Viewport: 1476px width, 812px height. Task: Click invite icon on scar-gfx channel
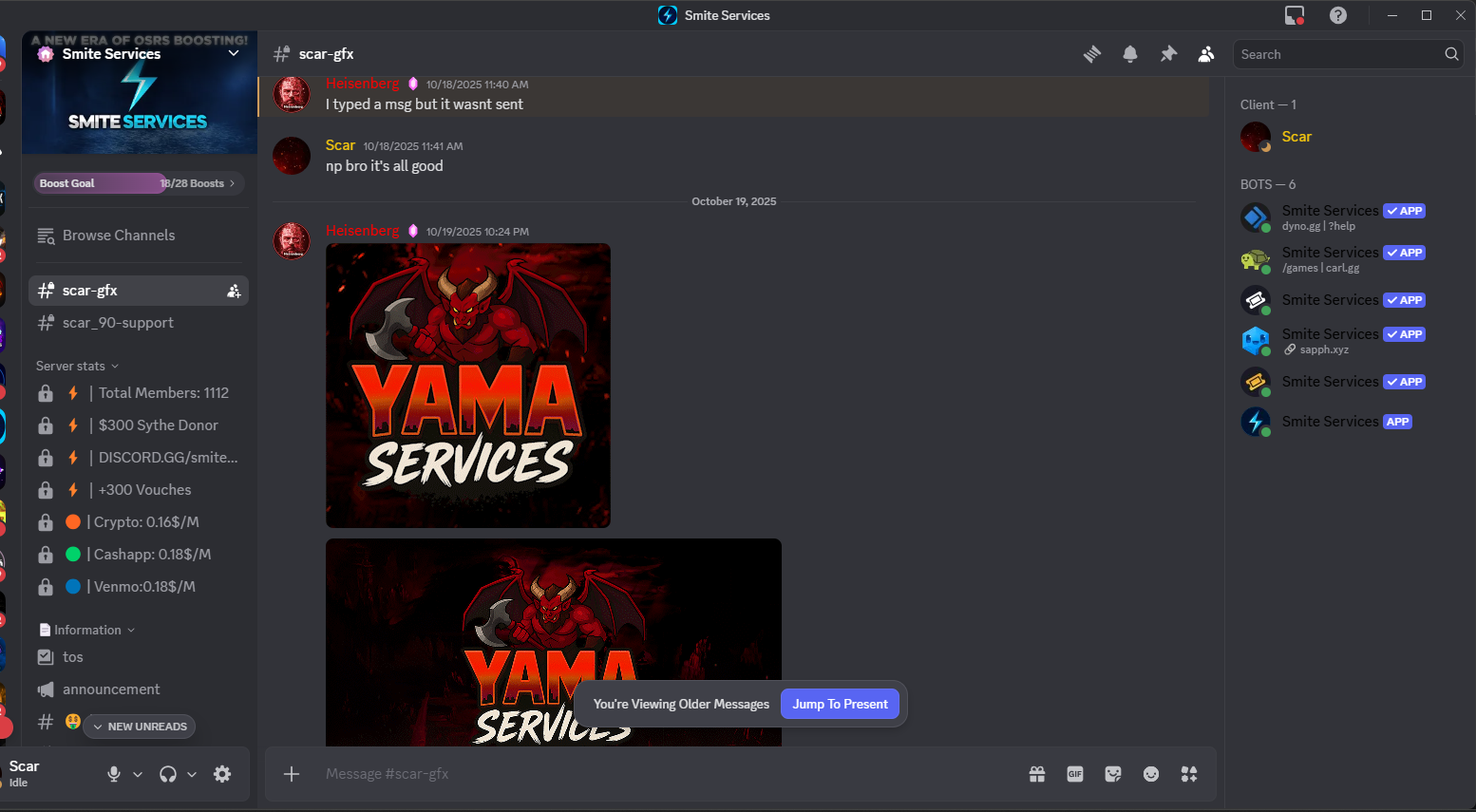point(234,291)
